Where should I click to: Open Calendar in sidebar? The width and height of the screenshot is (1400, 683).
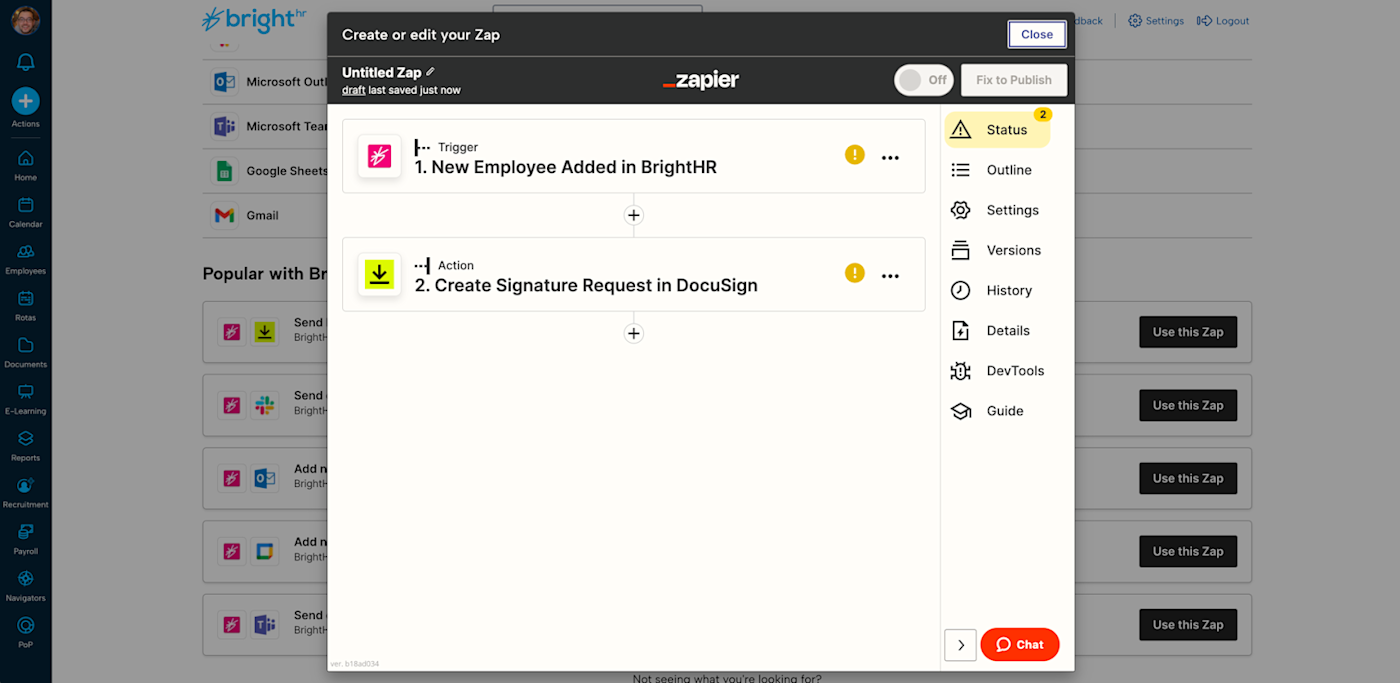(x=25, y=211)
